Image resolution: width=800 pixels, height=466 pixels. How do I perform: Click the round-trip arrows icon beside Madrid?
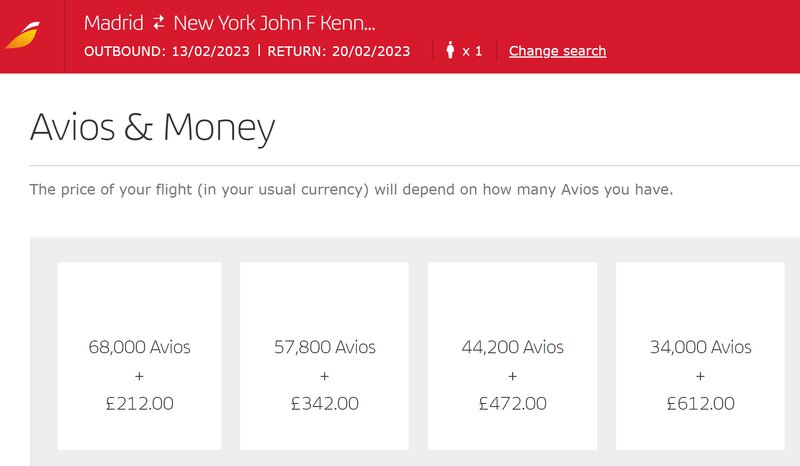coord(159,23)
